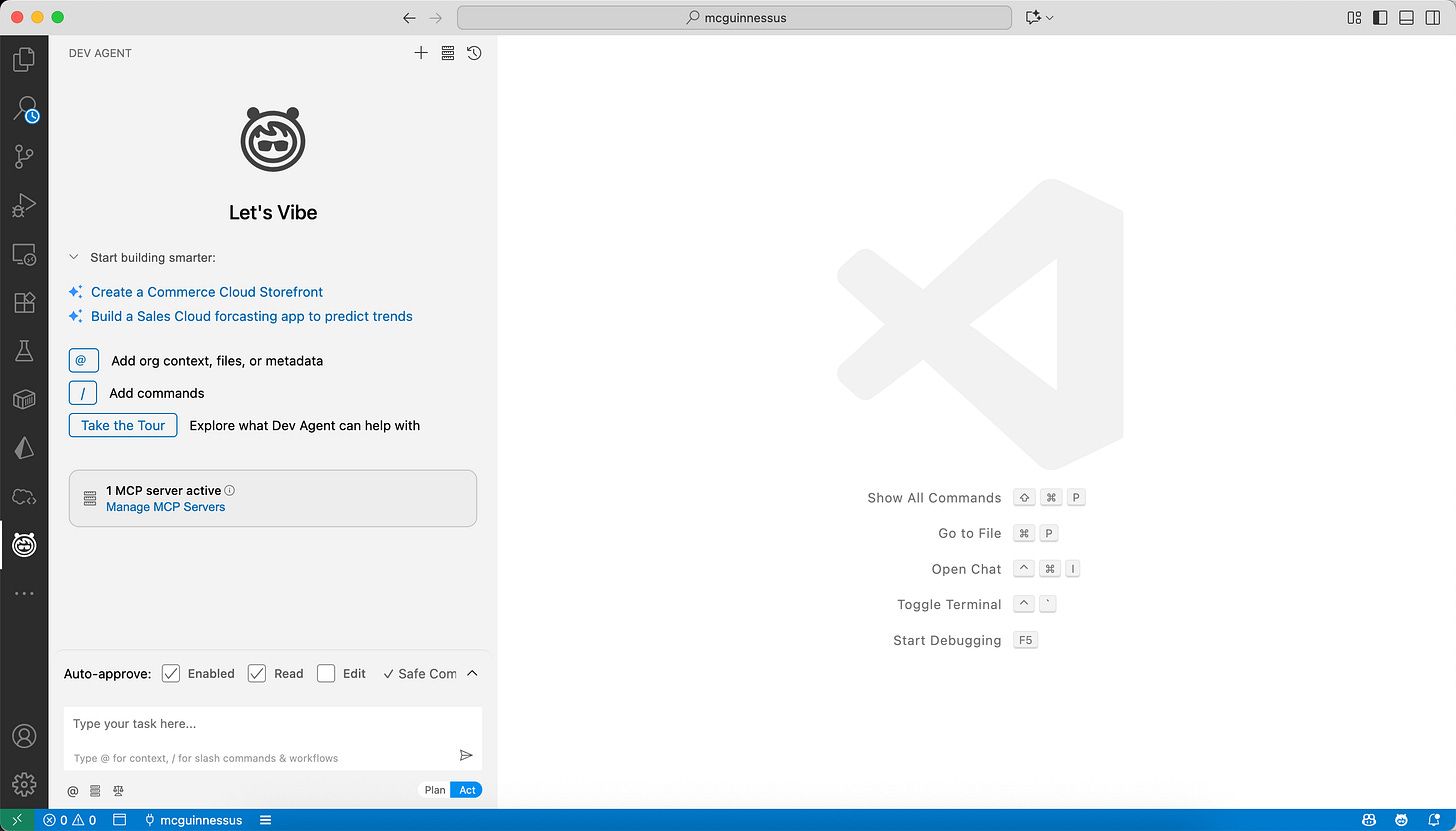Open the Accounts icon in activity bar
The image size is (1456, 831).
[x=24, y=736]
